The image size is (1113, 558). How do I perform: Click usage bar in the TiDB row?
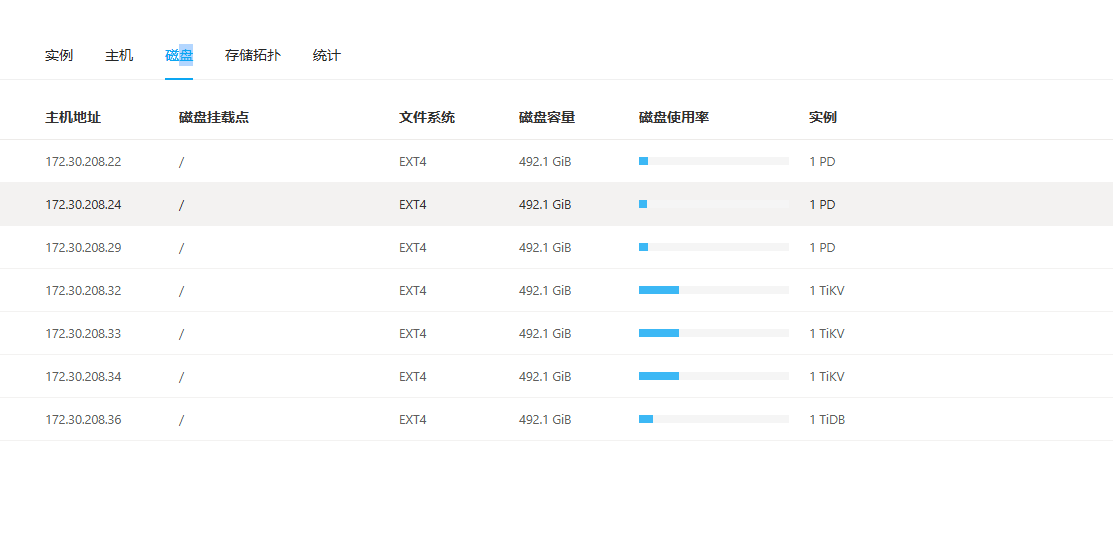pyautogui.click(x=714, y=419)
